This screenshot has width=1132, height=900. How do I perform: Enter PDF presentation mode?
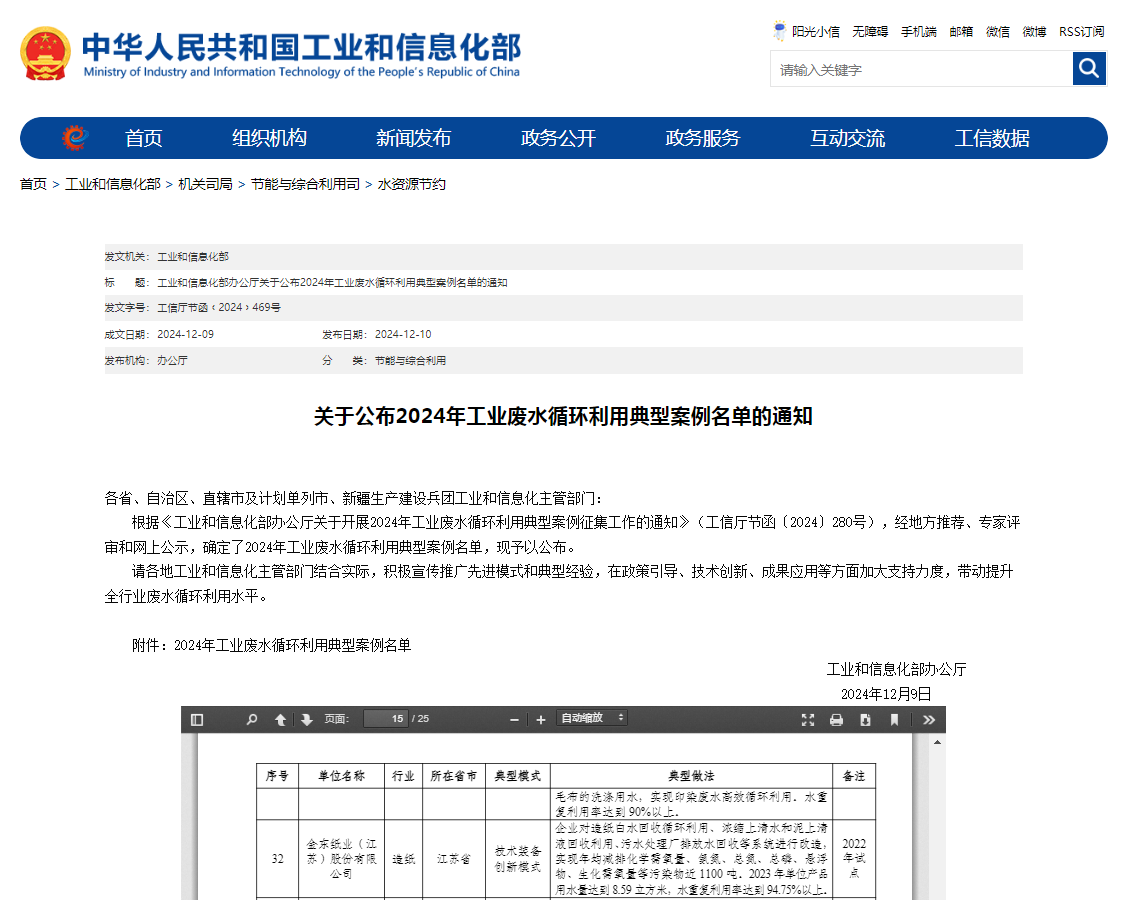click(808, 718)
